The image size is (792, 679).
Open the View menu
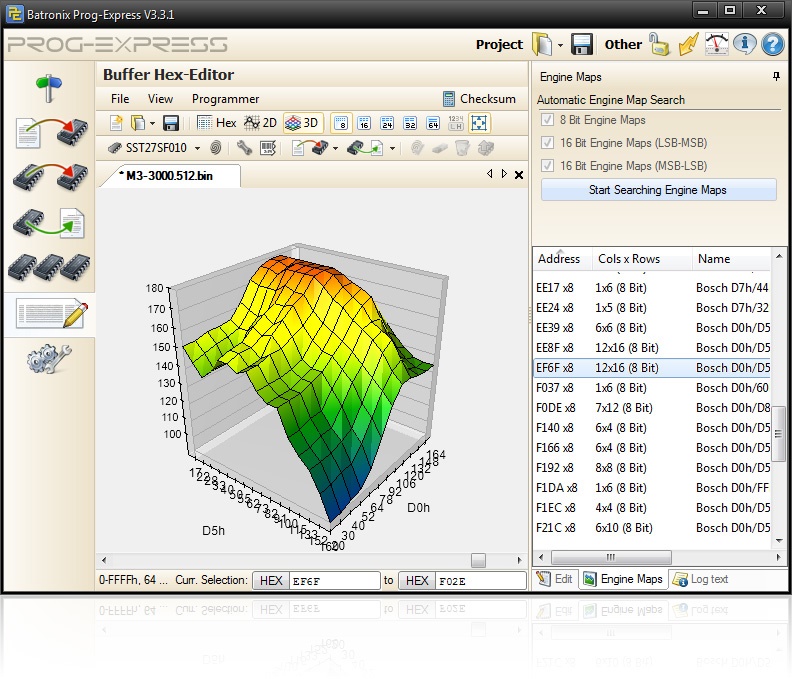pyautogui.click(x=160, y=99)
